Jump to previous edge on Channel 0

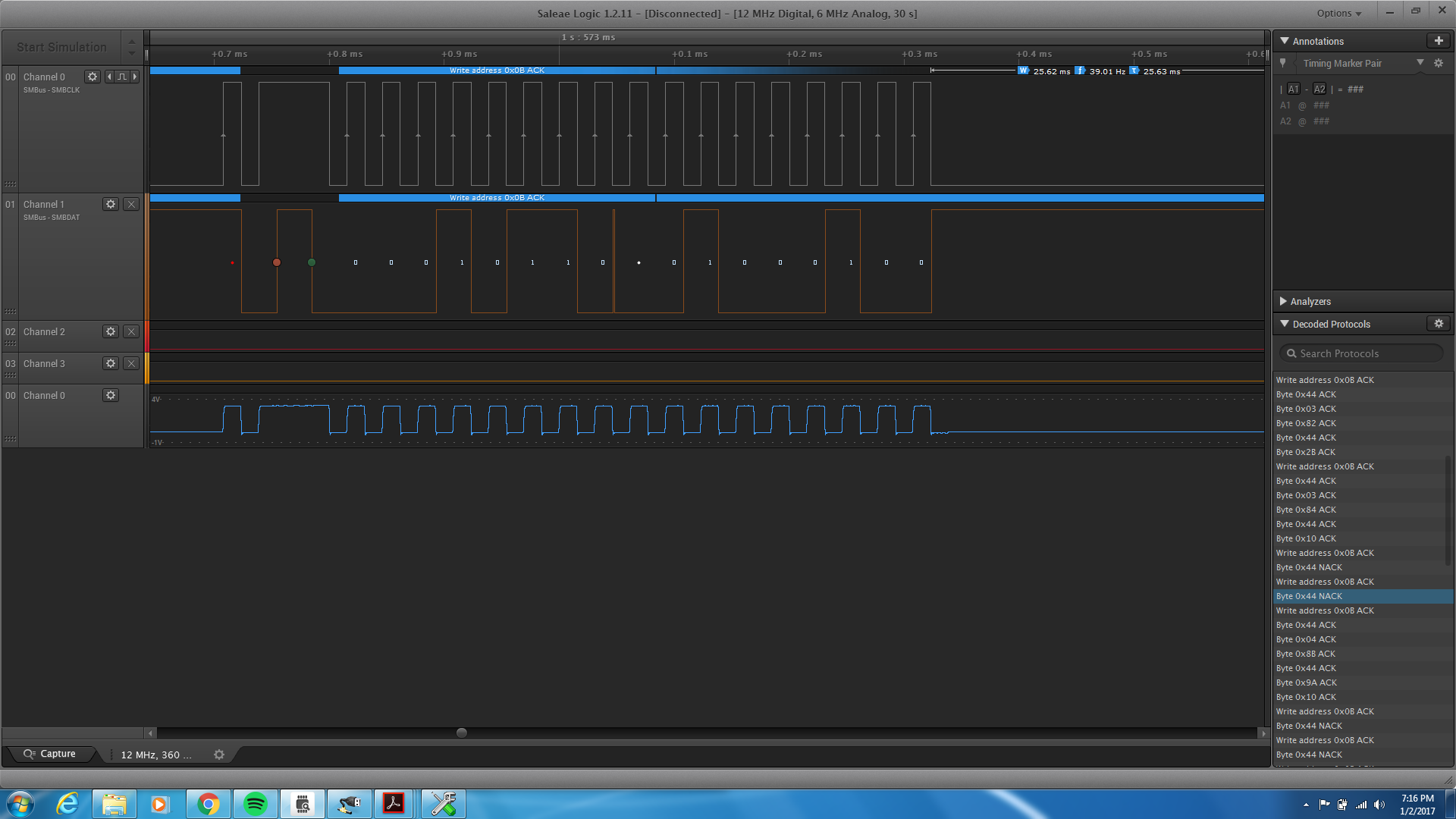tap(109, 77)
